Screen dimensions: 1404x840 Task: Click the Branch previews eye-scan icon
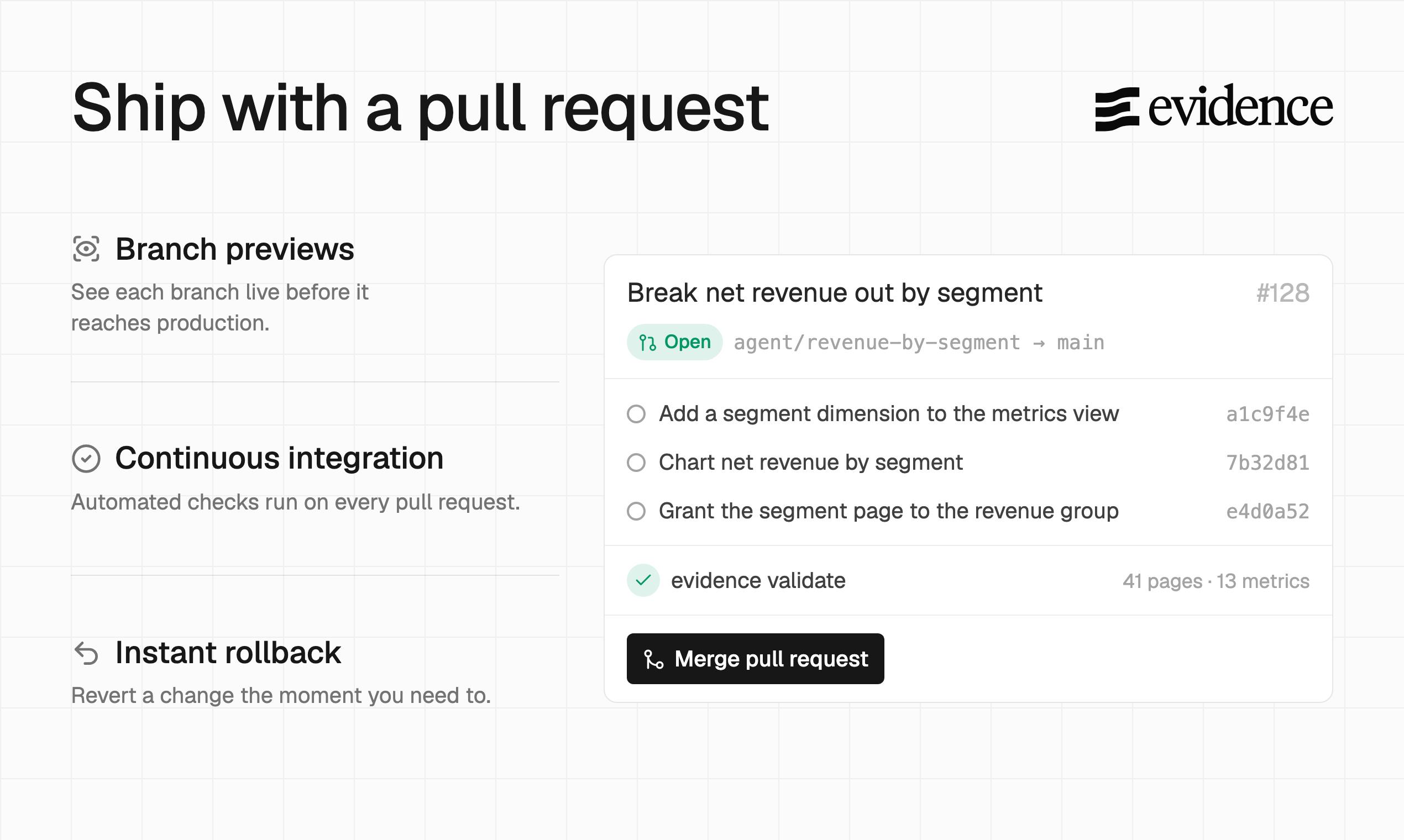[x=86, y=249]
